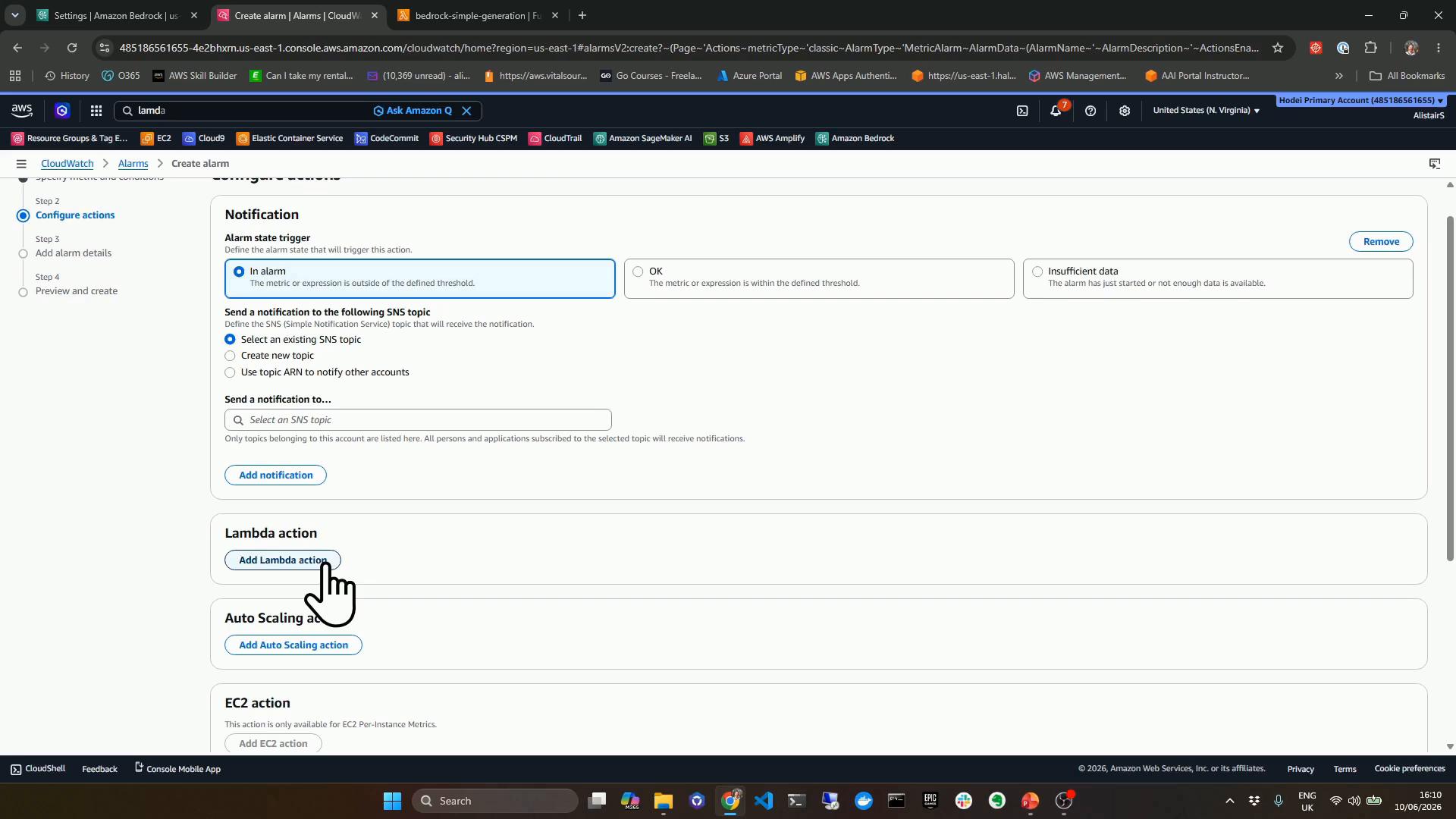Toggle the CloudWatch side navigation hamburger

coord(21,164)
